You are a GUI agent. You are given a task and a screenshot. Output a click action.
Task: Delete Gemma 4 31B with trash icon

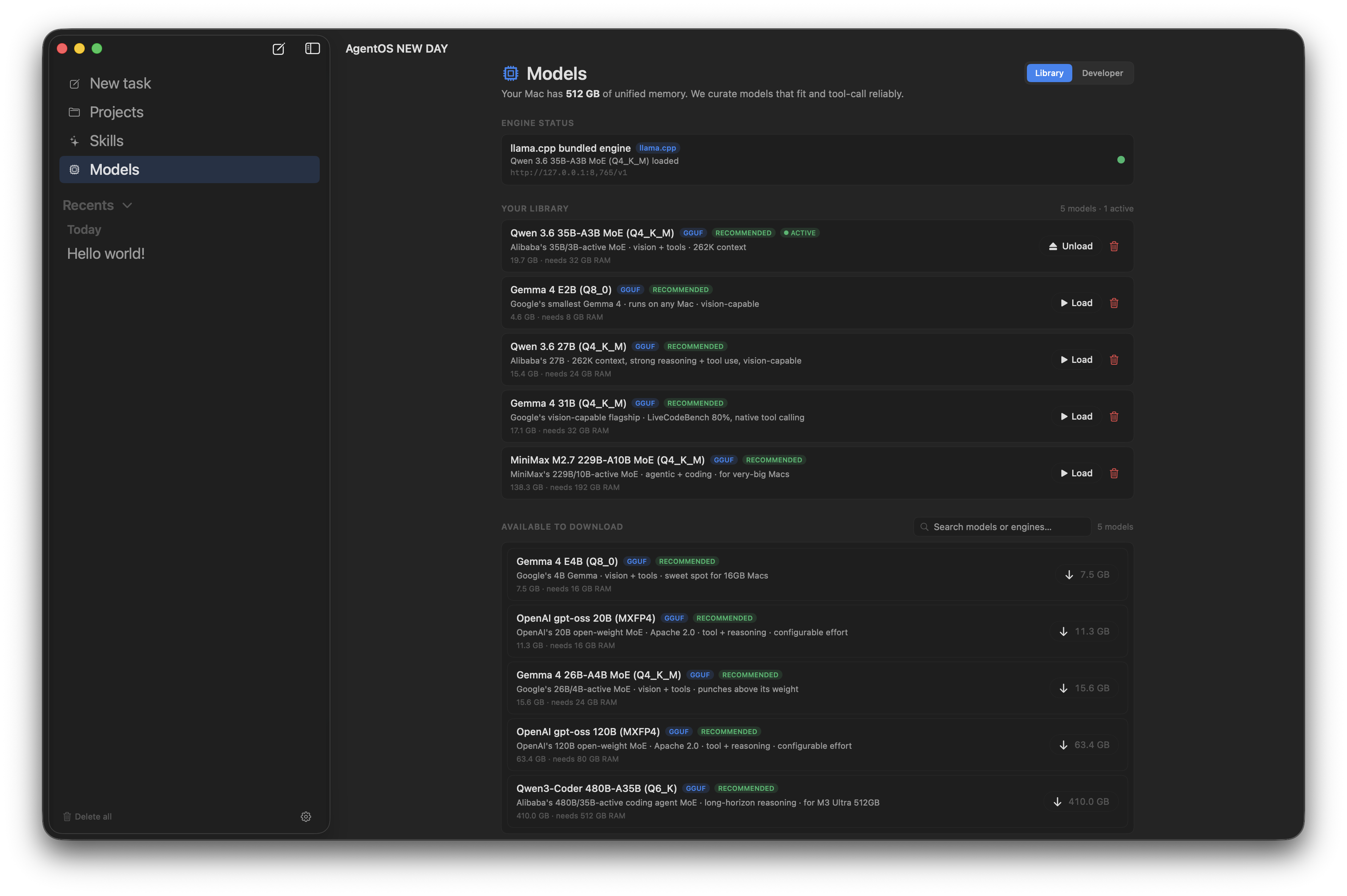point(1114,417)
